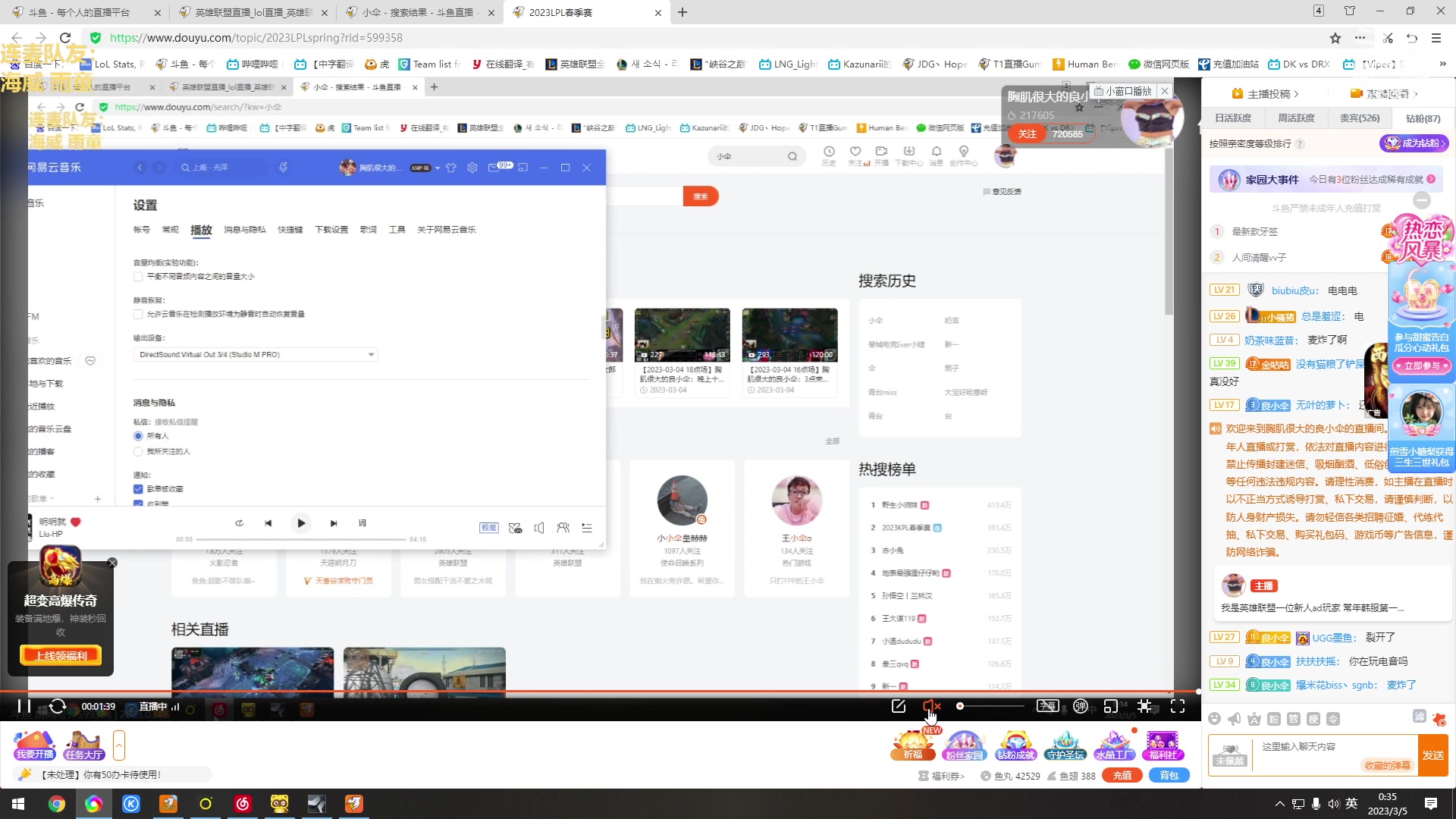Click the red 关注 follow button
The height and width of the screenshot is (819, 1456).
pyautogui.click(x=1028, y=134)
